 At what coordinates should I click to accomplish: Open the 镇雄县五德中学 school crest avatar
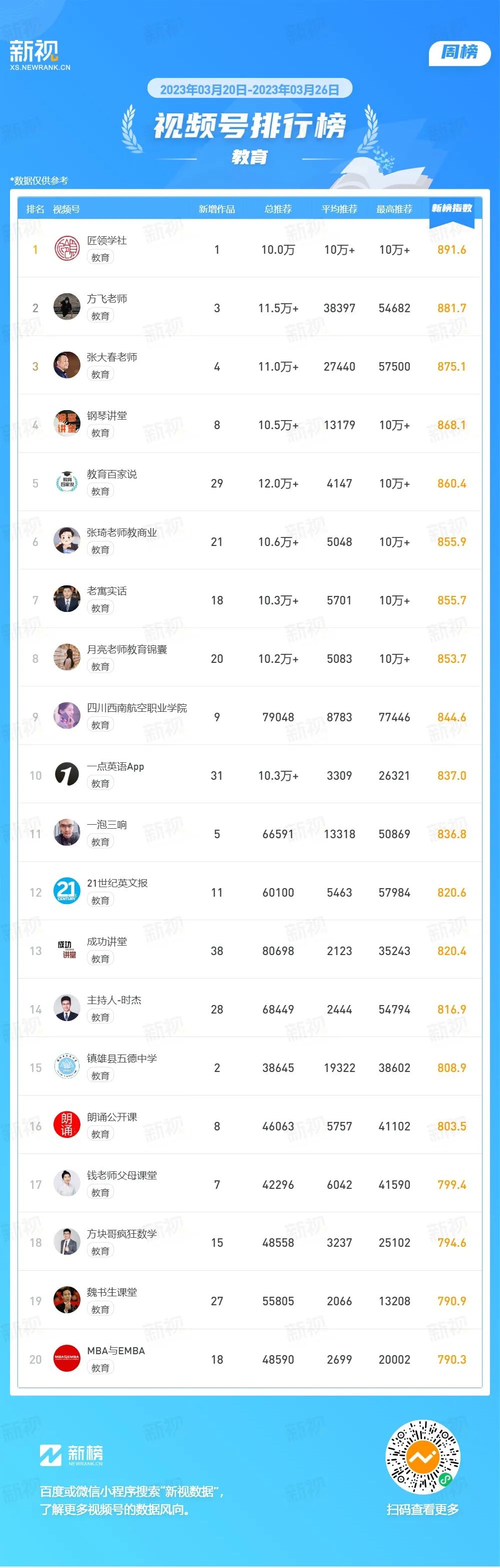click(67, 1066)
